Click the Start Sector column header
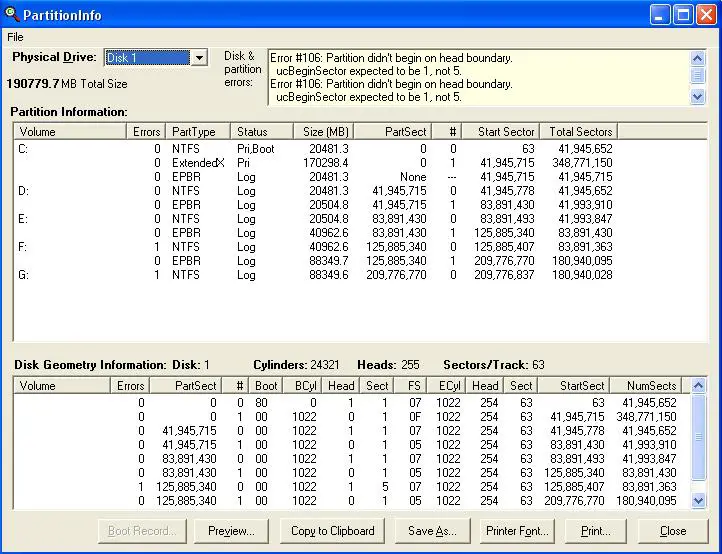The height and width of the screenshot is (554, 722). pos(501,132)
